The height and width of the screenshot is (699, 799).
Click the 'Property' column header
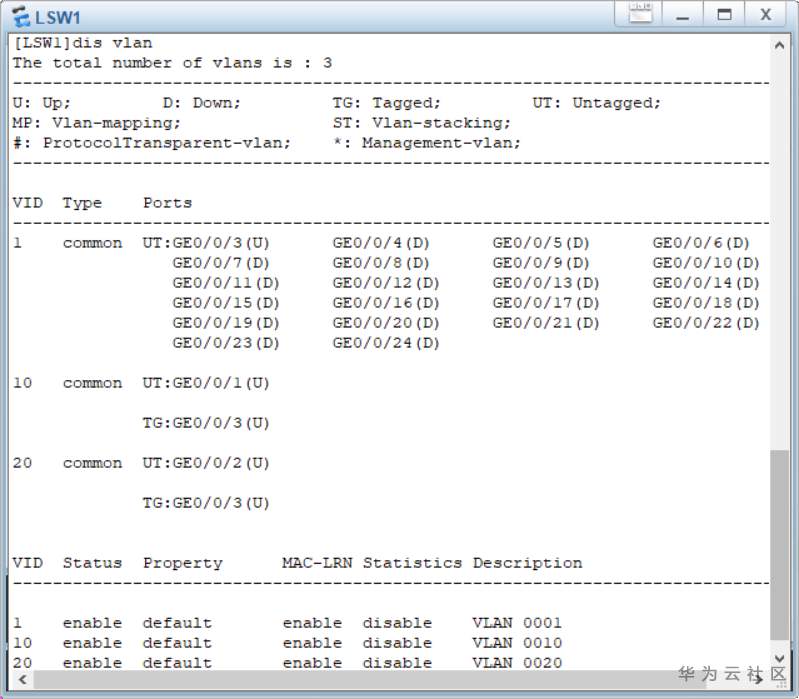click(x=182, y=563)
